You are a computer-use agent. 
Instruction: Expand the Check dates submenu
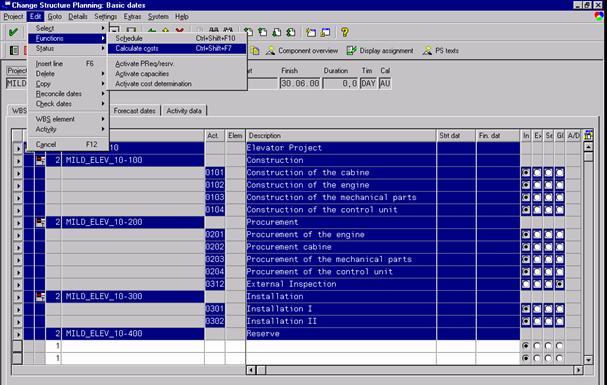click(x=68, y=104)
